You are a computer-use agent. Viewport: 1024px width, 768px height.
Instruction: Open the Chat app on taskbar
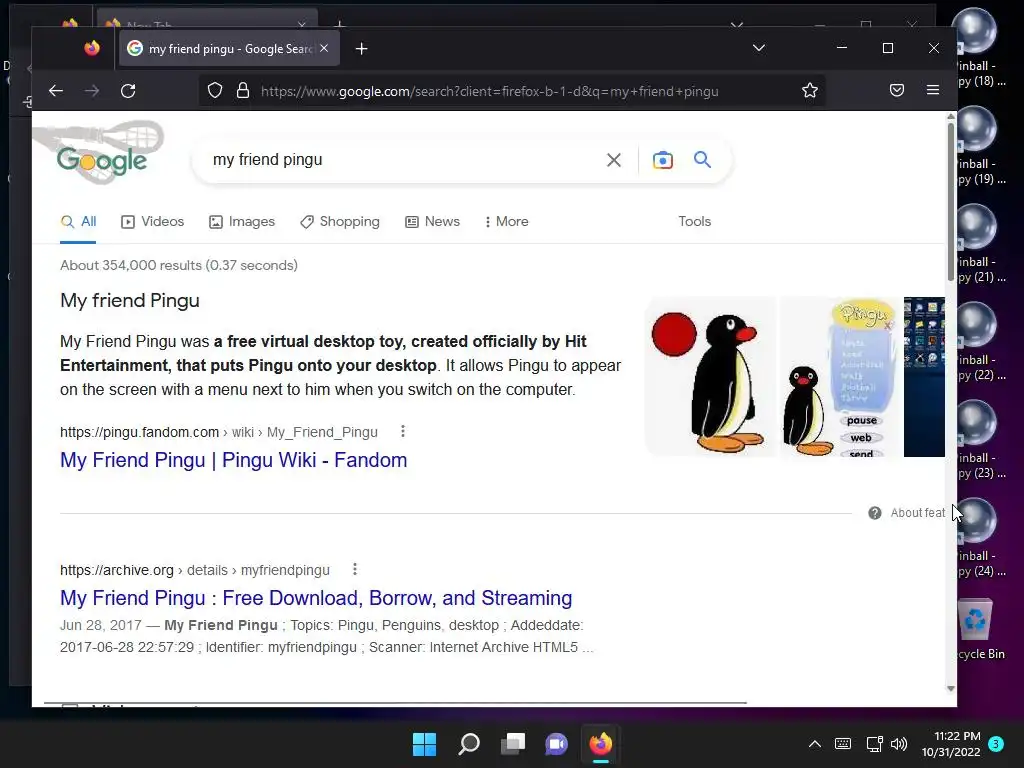[556, 744]
